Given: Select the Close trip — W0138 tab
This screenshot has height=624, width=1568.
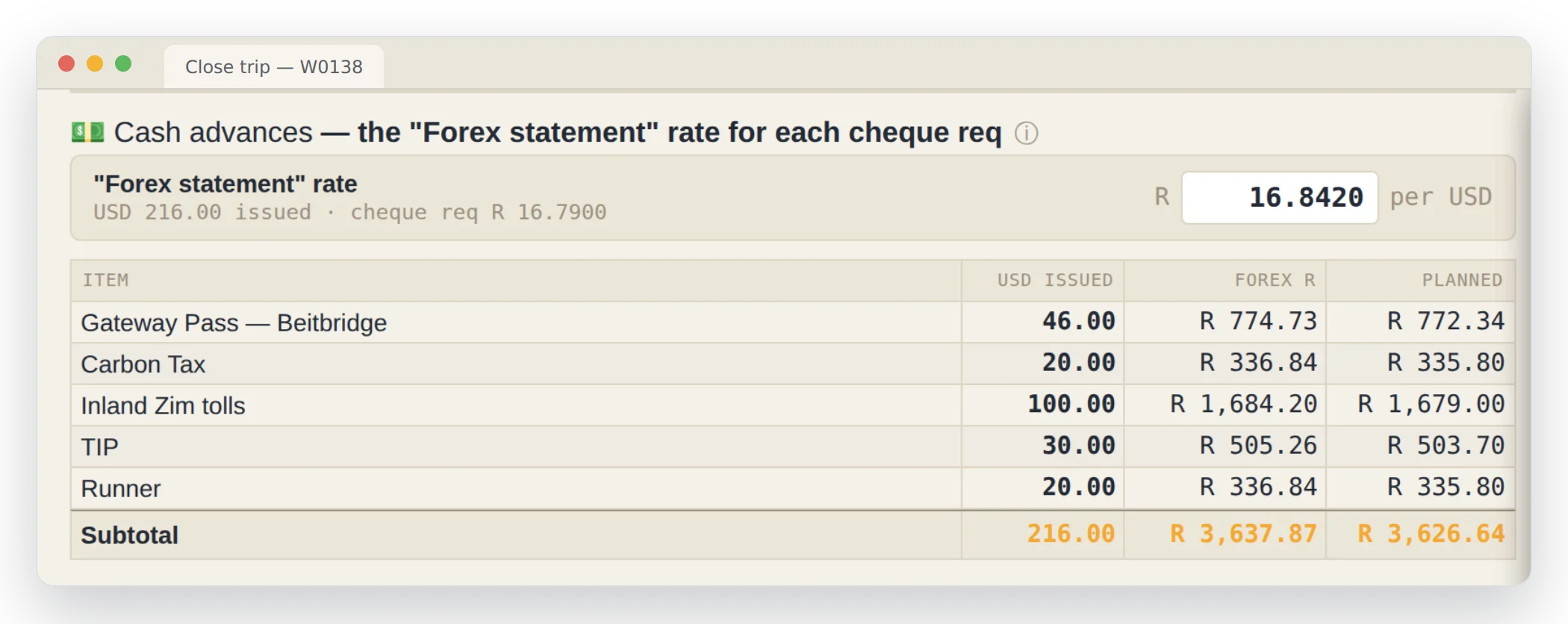Looking at the screenshot, I should 273,66.
